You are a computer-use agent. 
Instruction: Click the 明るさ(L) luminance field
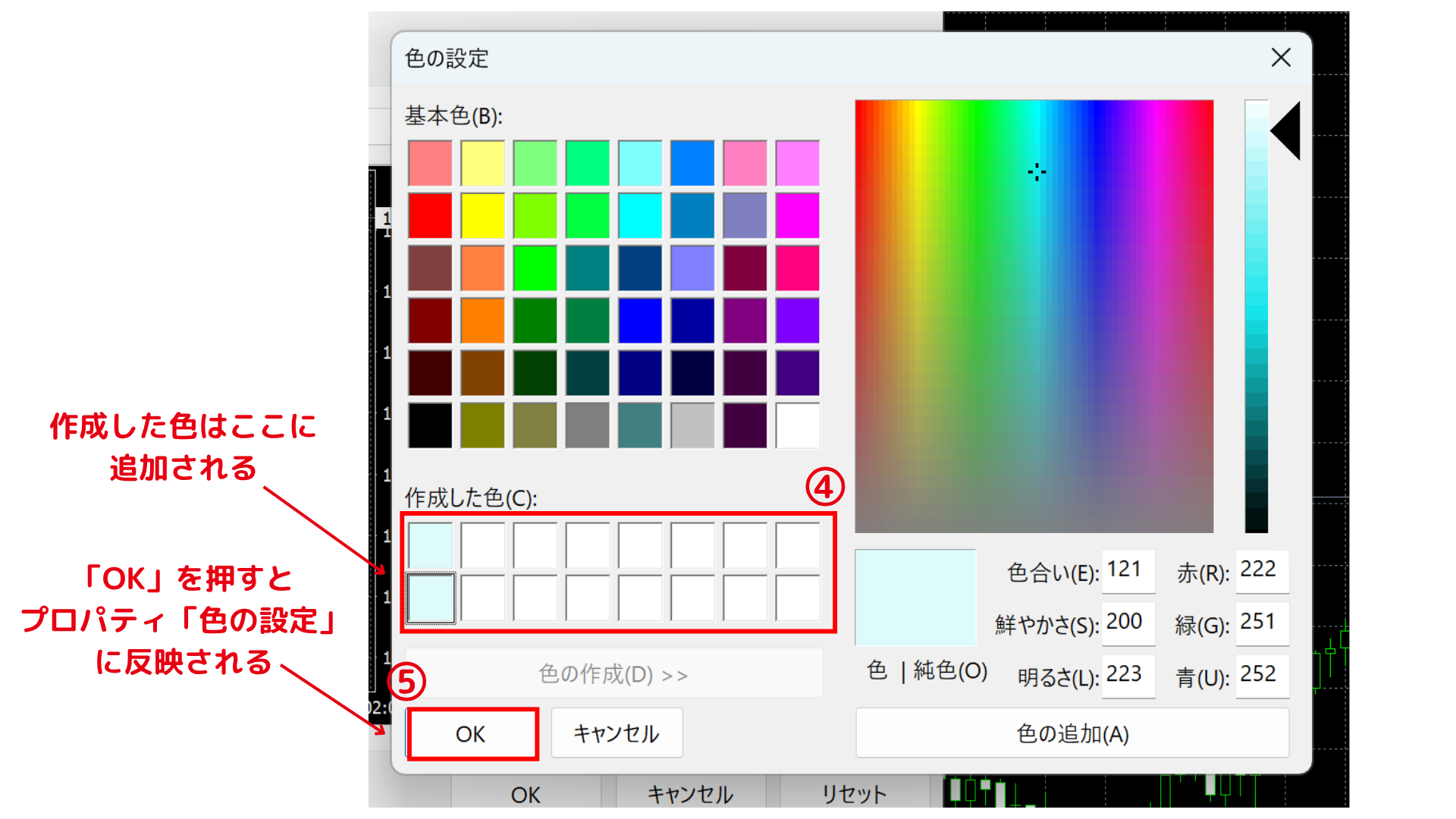tap(1128, 675)
